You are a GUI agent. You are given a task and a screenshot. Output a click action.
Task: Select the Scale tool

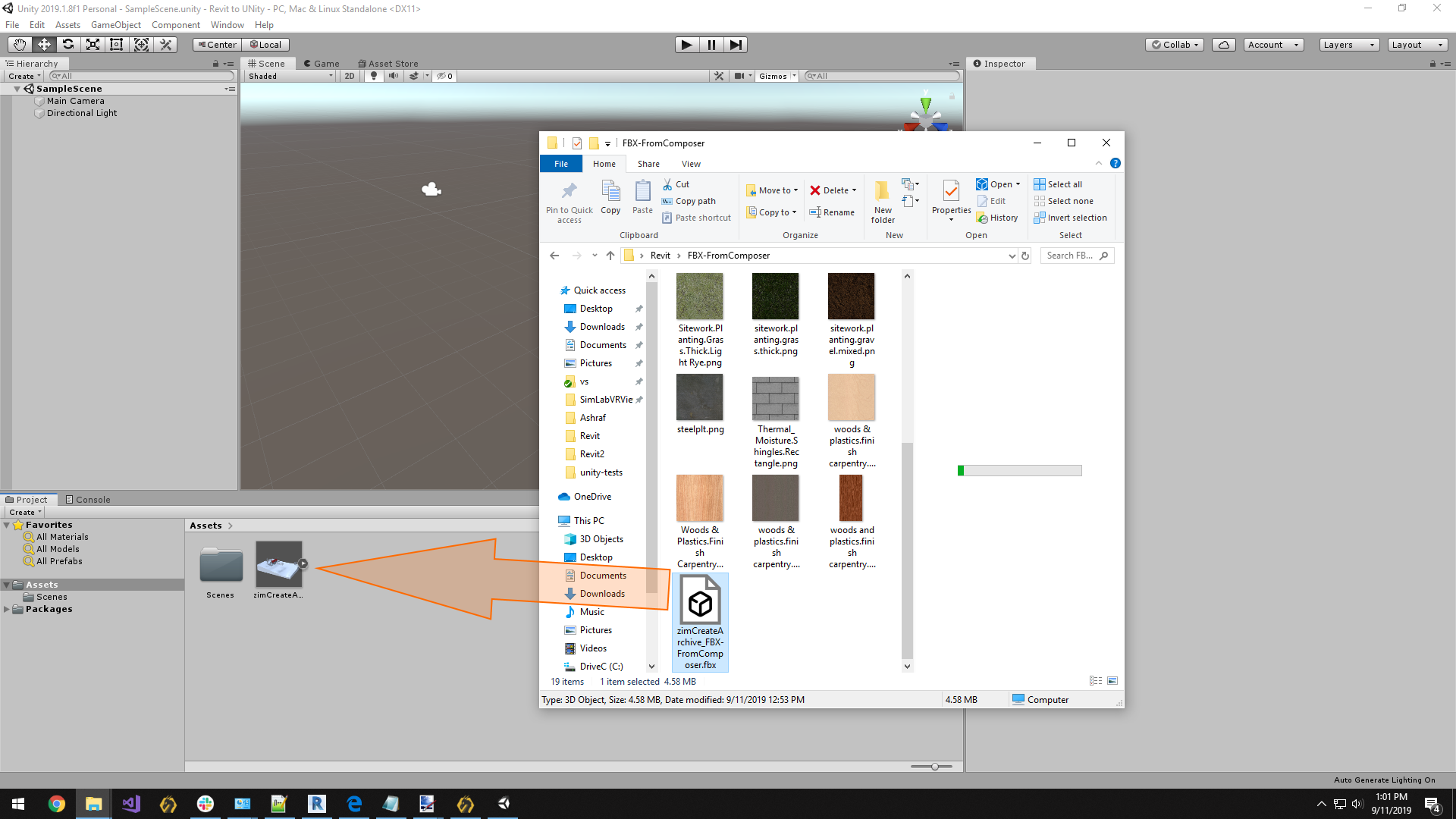[x=93, y=44]
